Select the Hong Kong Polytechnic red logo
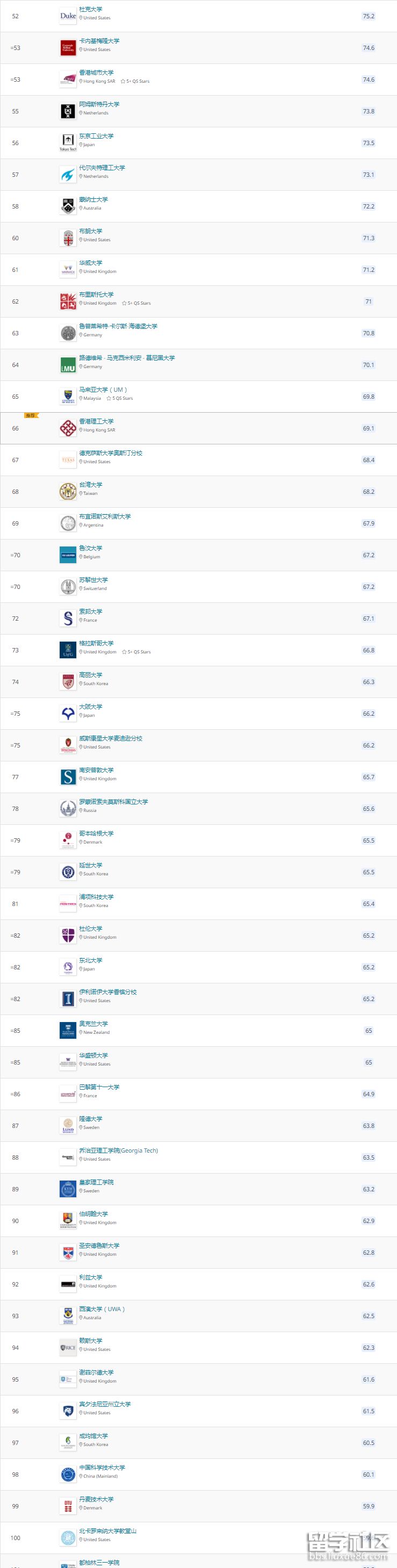Image resolution: width=397 pixels, height=1568 pixels. pyautogui.click(x=68, y=428)
